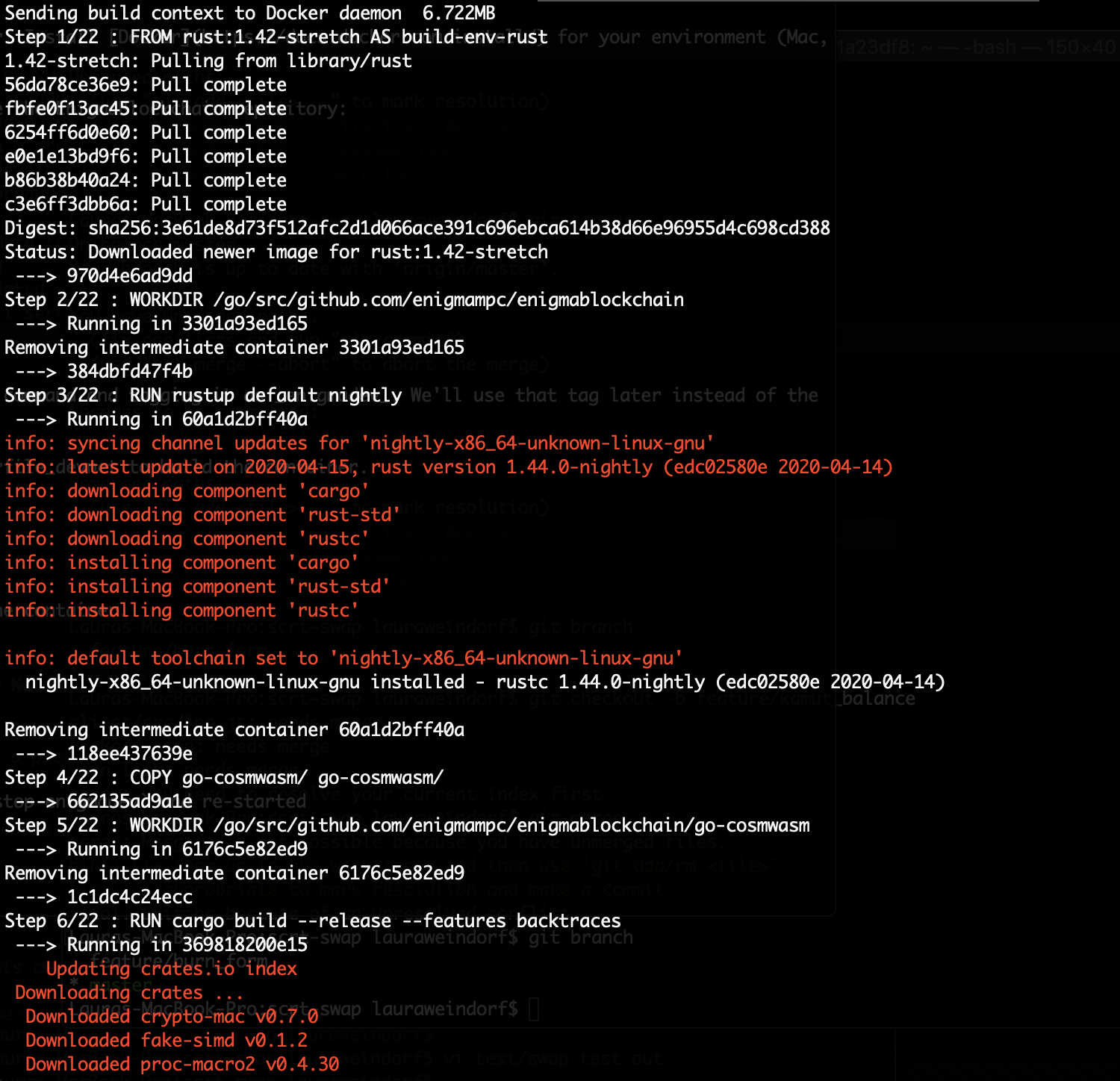Click 'Downloaded proc-macro2 v0.4.30' line
Viewport: 1120px width, 1081px height.
(x=182, y=1065)
